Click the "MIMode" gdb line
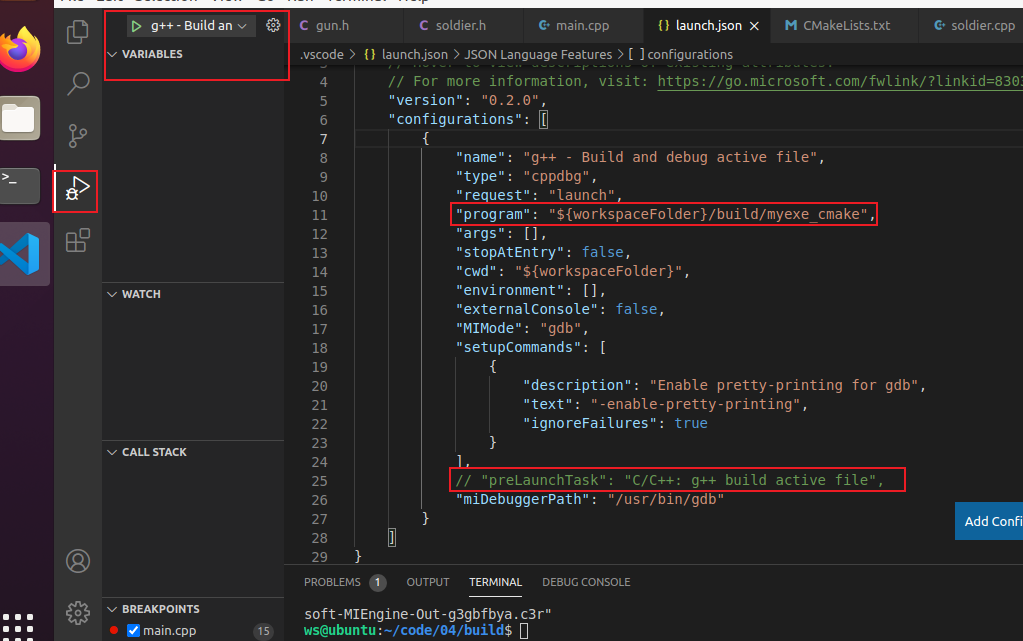This screenshot has height=641, width=1023. (x=522, y=328)
